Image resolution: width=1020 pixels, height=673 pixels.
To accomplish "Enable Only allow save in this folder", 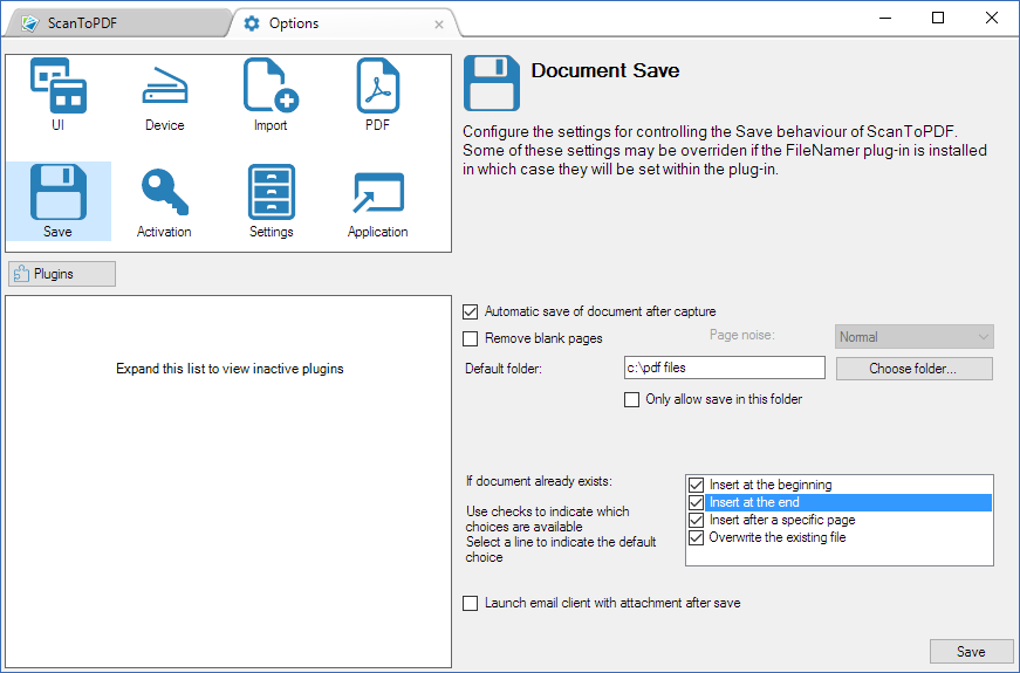I will 632,399.
